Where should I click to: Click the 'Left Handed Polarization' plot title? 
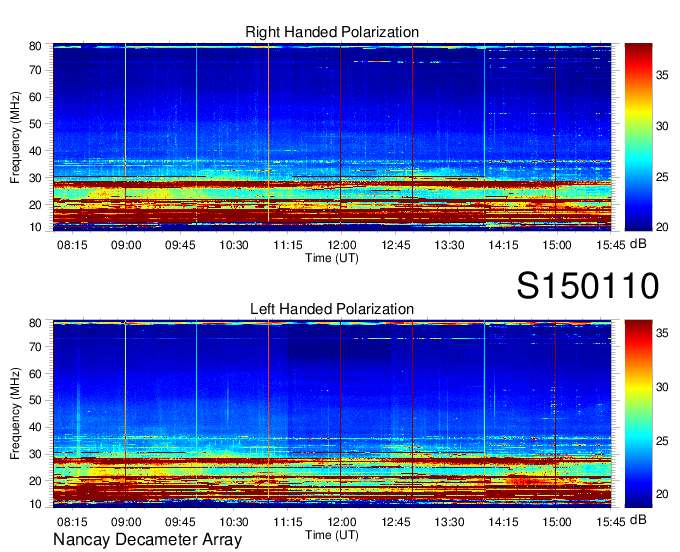pyautogui.click(x=332, y=309)
